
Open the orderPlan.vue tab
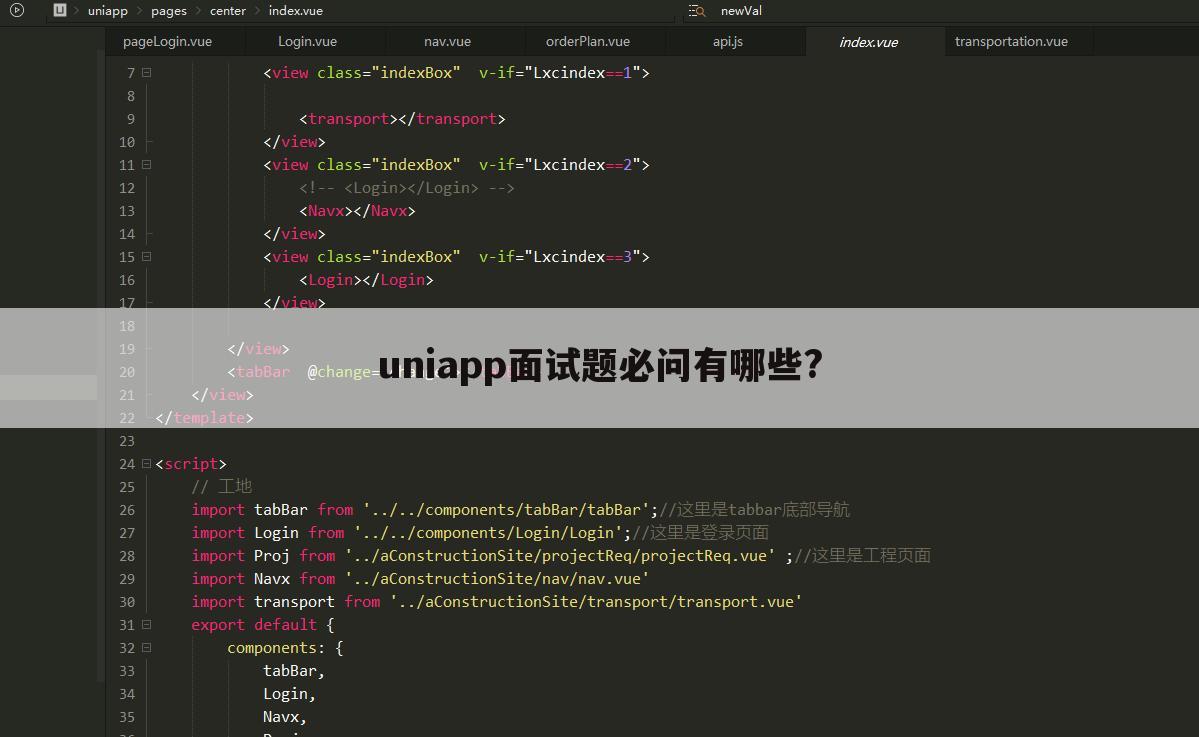(x=587, y=41)
